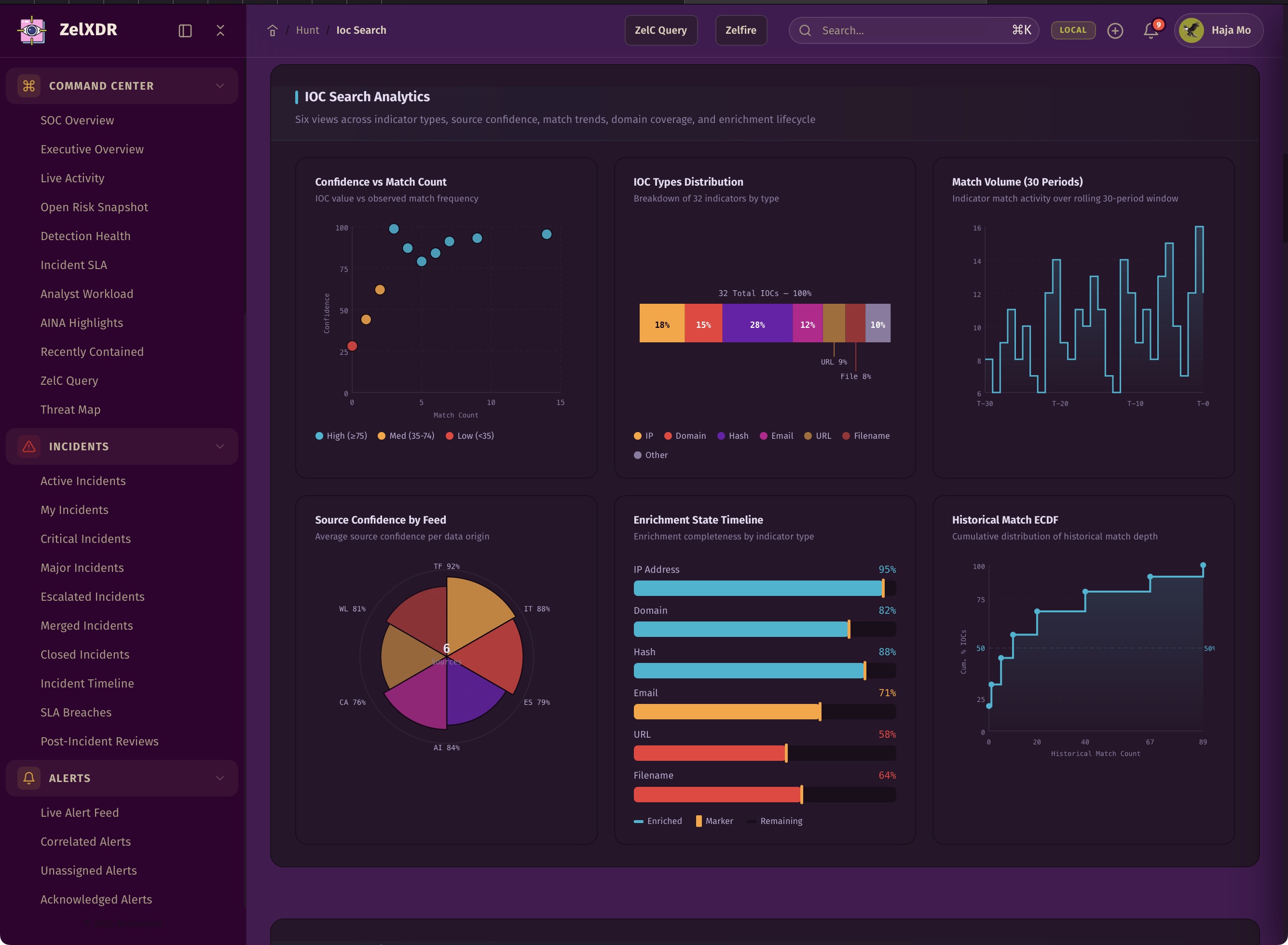Click the Incidents warning triangle icon

coord(28,446)
